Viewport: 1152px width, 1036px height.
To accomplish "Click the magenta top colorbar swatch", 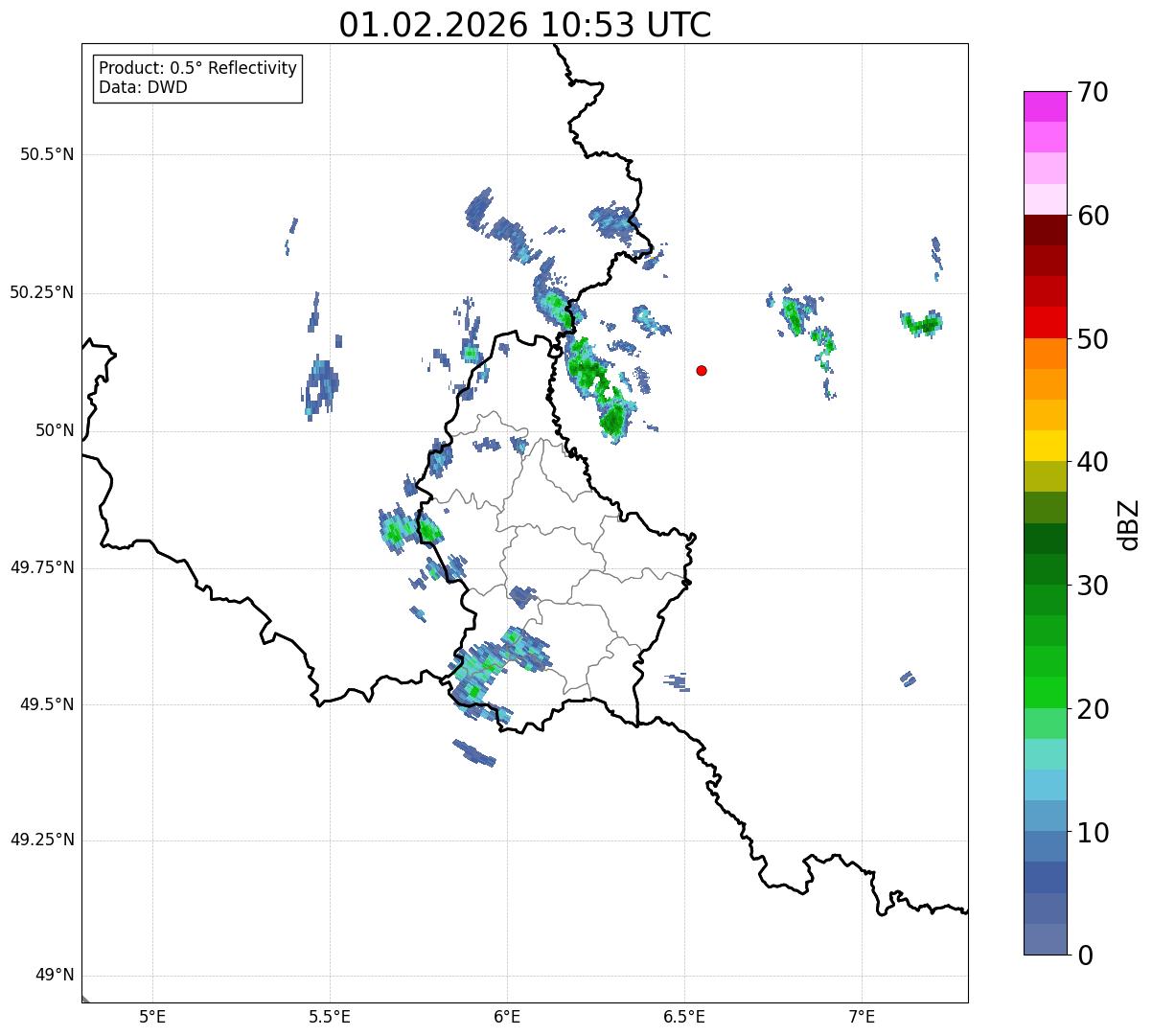I will click(x=1046, y=106).
